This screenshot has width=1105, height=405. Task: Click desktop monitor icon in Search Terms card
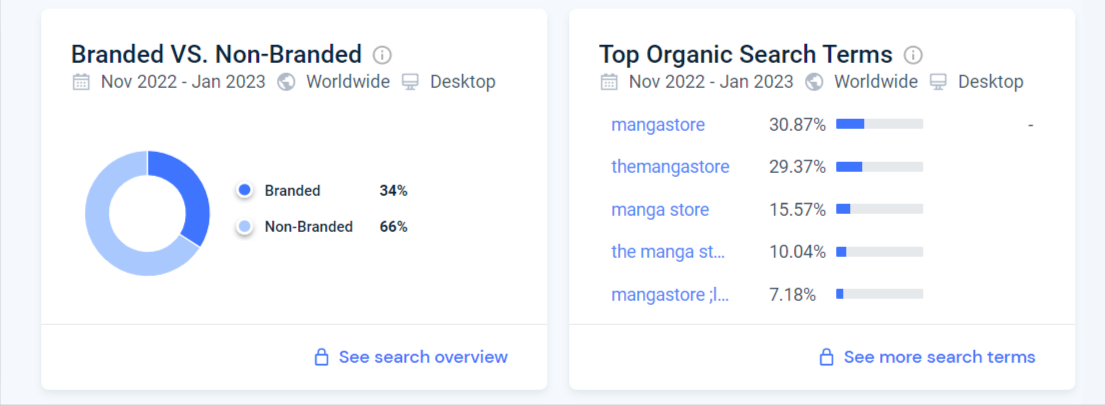click(x=939, y=82)
